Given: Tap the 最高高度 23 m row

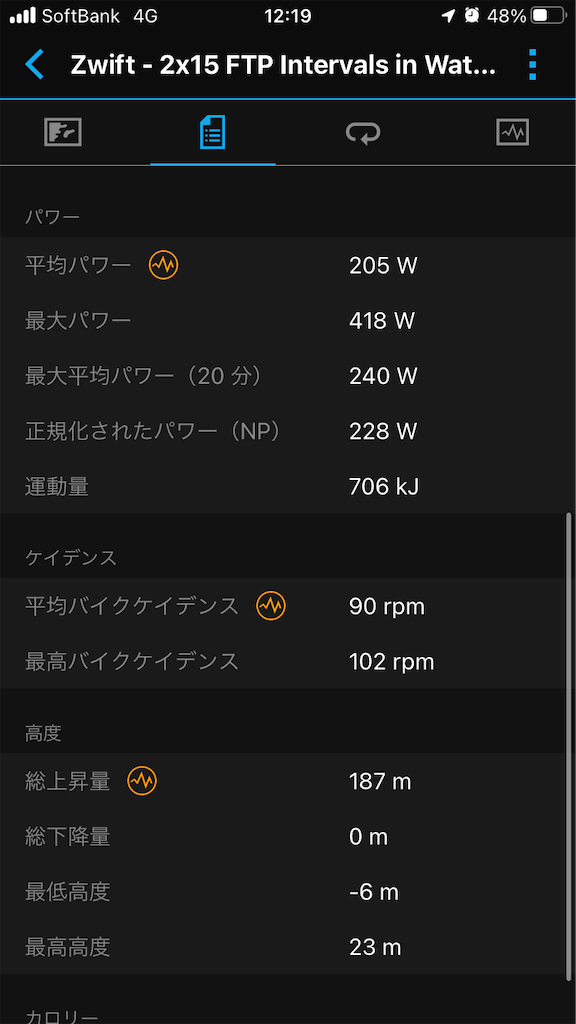Looking at the screenshot, I should coord(283,947).
